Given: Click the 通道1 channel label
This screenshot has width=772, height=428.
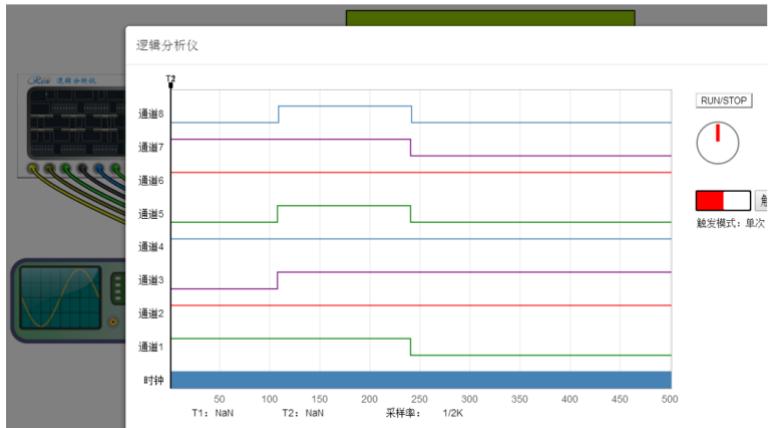Looking at the screenshot, I should [150, 347].
